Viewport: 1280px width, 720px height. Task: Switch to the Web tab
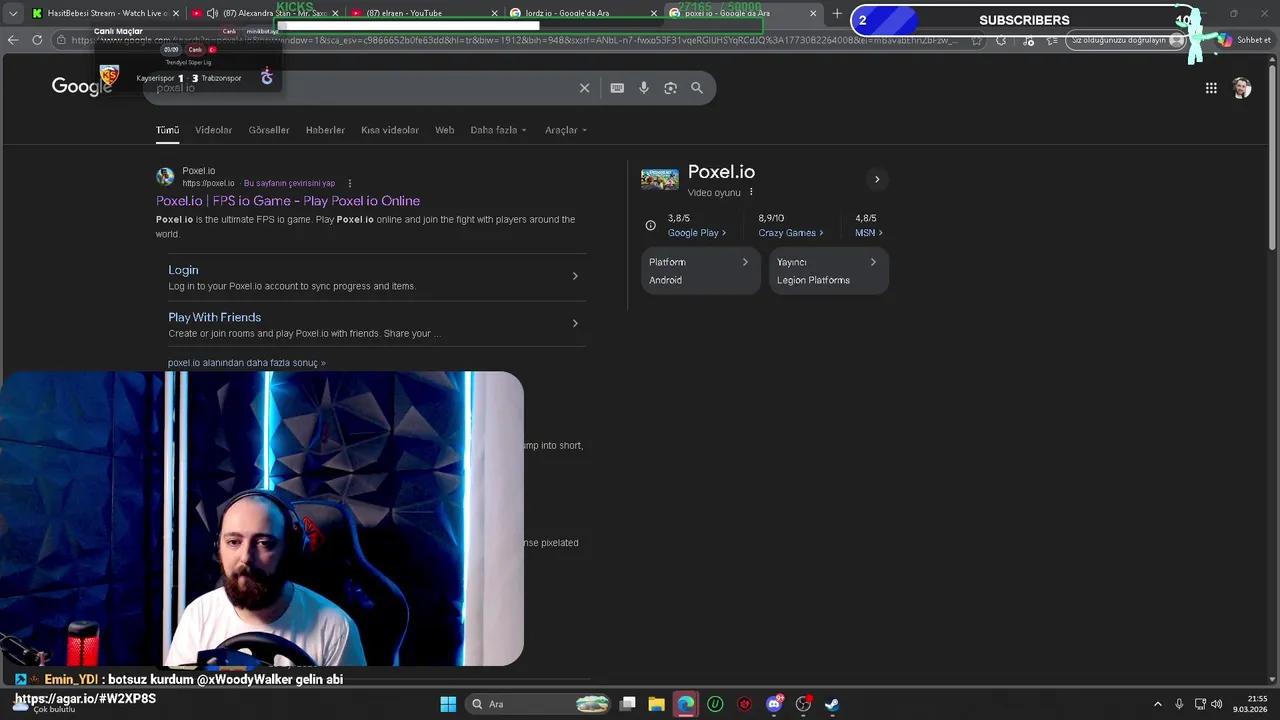tap(444, 130)
